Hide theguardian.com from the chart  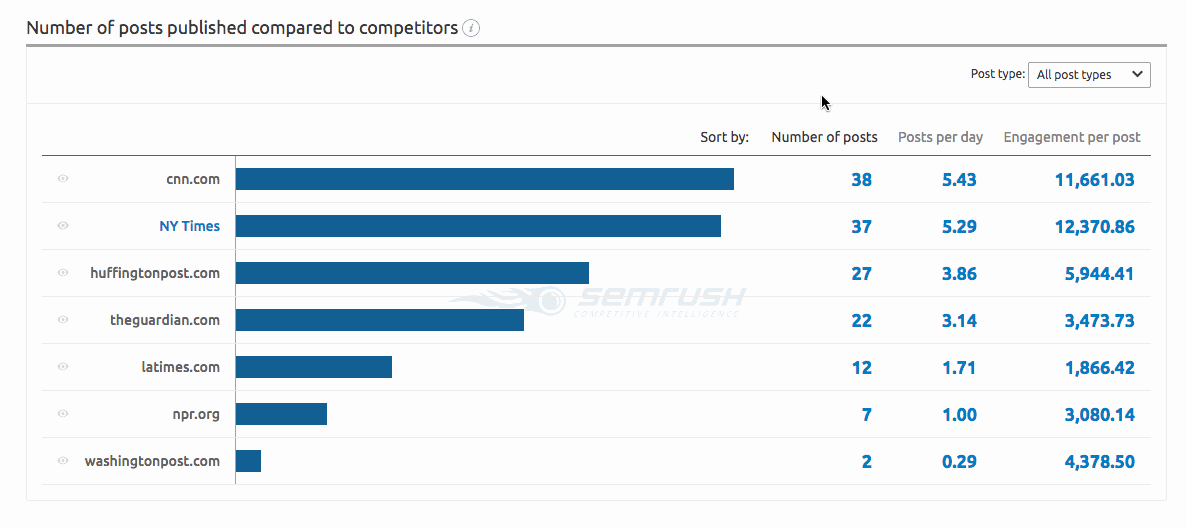(x=63, y=320)
